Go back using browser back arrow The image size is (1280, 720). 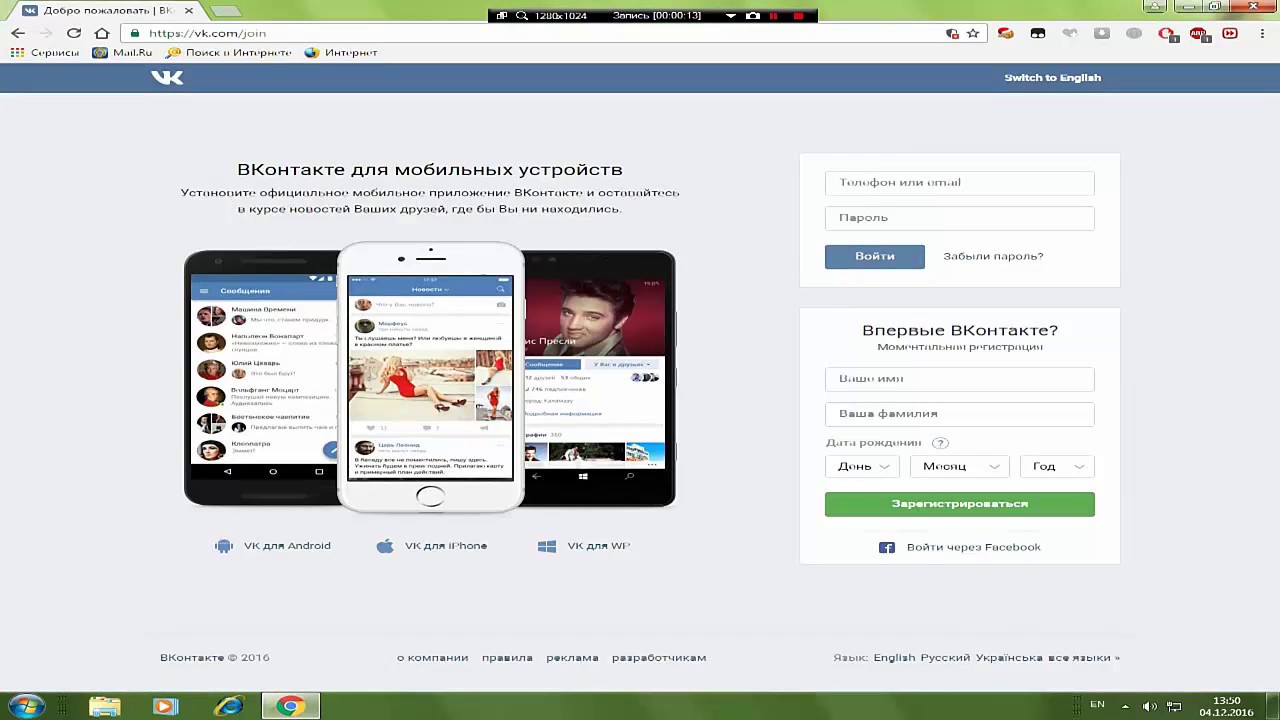[x=18, y=33]
